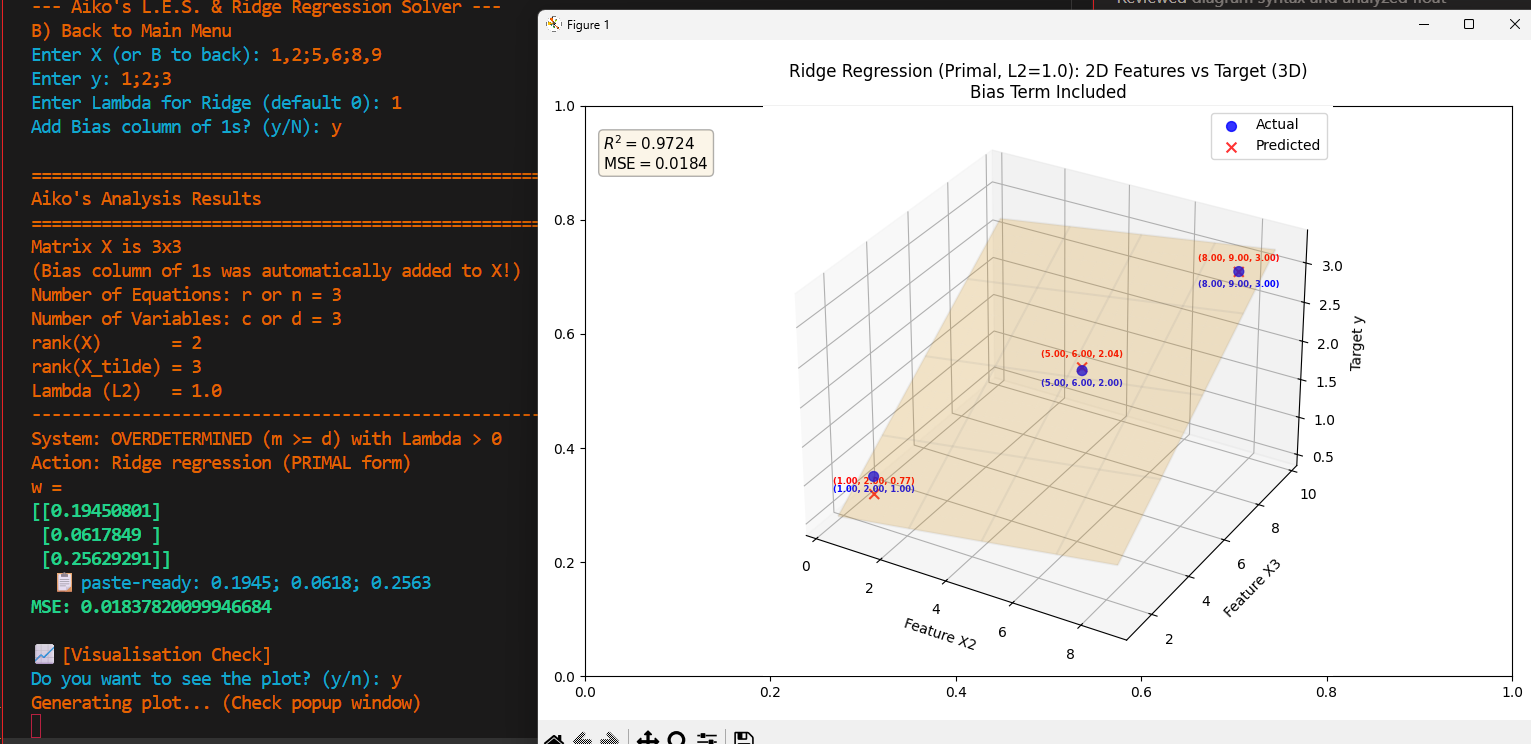Viewport: 1531px width, 744px height.
Task: Click the clipboard icon next to paste-ready weights
Action: [63, 582]
